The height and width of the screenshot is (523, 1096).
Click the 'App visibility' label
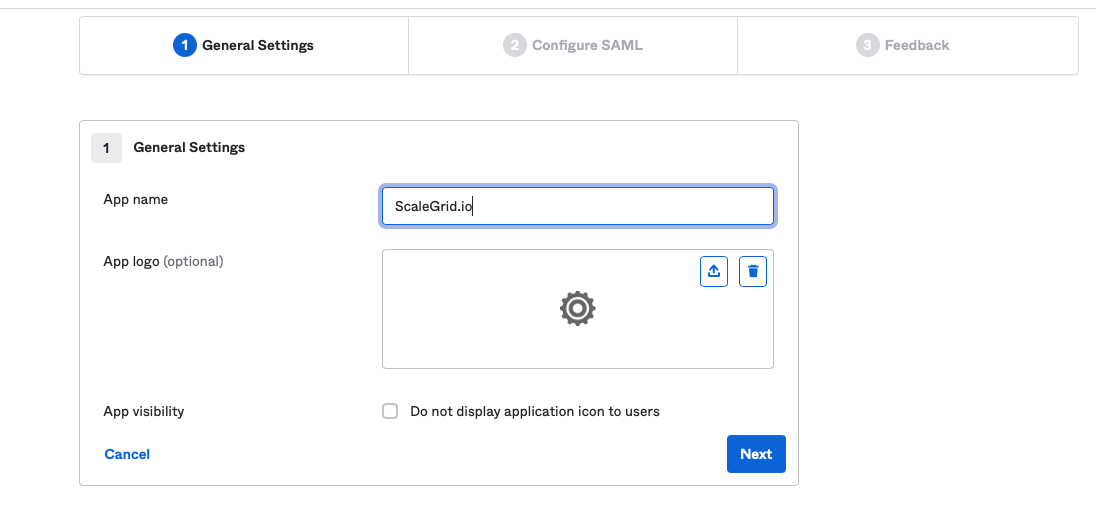click(x=144, y=411)
